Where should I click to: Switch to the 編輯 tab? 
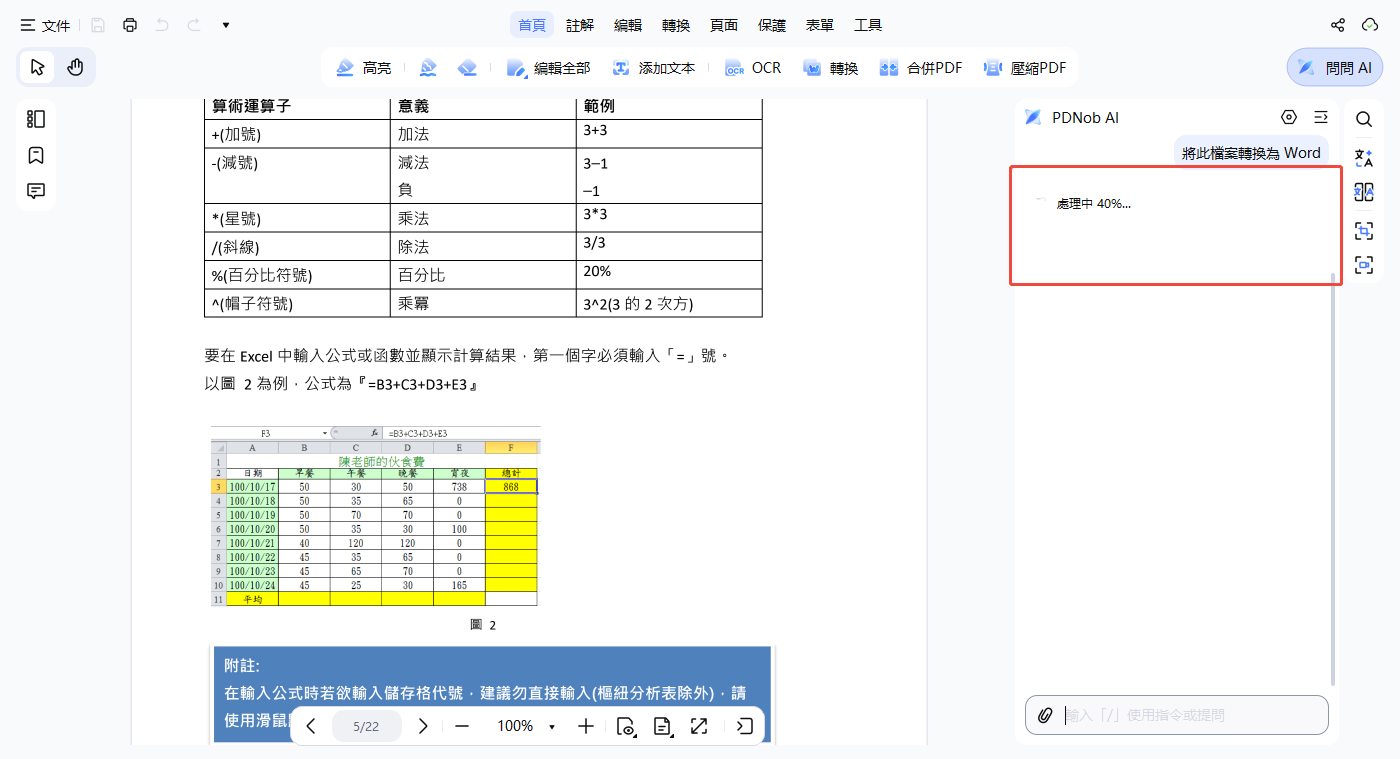(x=628, y=25)
